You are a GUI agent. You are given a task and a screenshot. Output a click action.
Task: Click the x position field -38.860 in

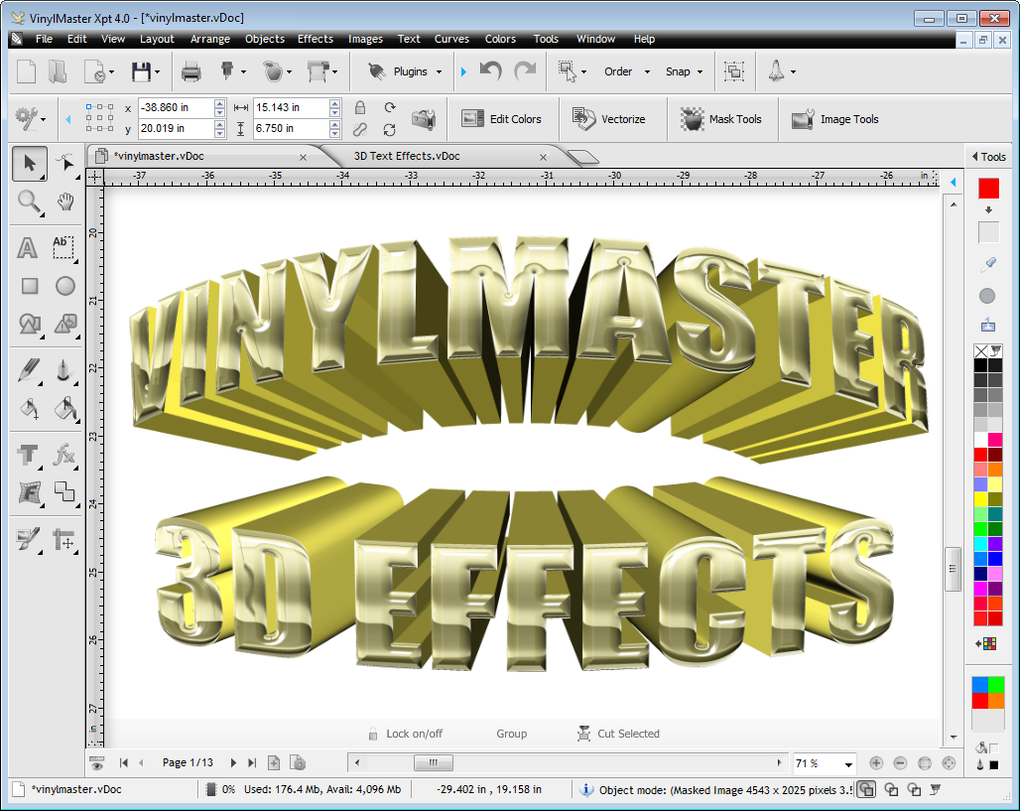point(176,107)
